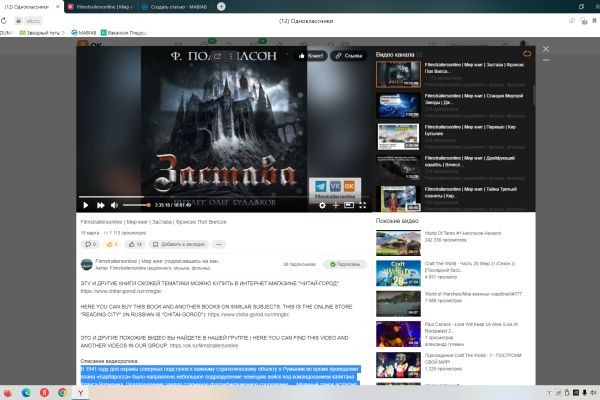Switch to the Filmstrailersonline browser tab
600x400 pixels.
101,7
